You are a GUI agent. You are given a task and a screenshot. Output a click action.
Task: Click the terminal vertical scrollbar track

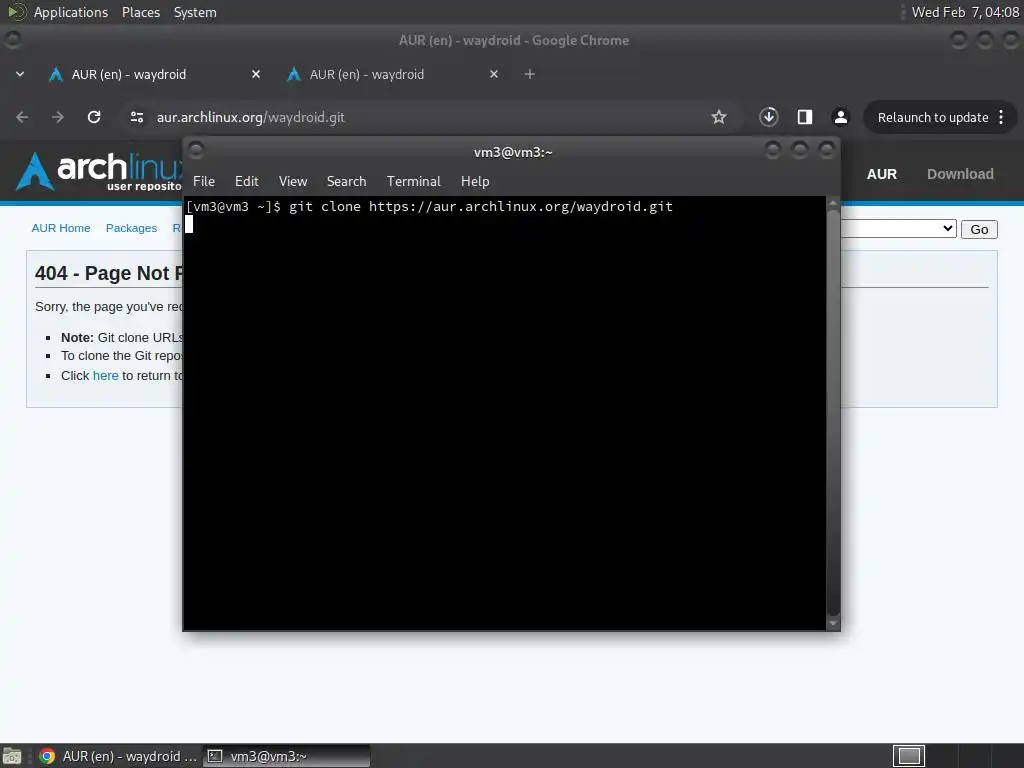[833, 413]
